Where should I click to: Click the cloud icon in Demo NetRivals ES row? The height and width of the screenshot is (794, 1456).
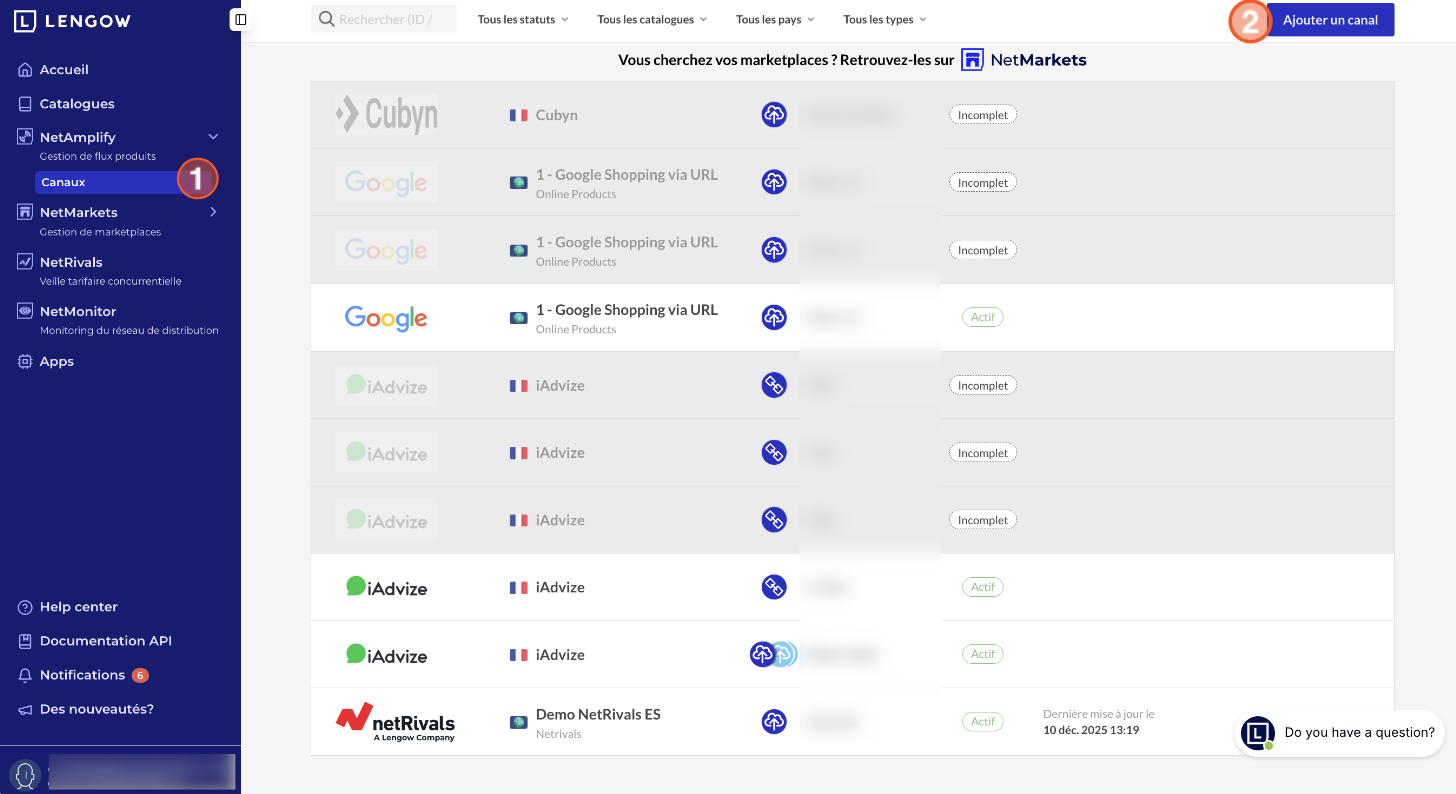pyautogui.click(x=774, y=721)
